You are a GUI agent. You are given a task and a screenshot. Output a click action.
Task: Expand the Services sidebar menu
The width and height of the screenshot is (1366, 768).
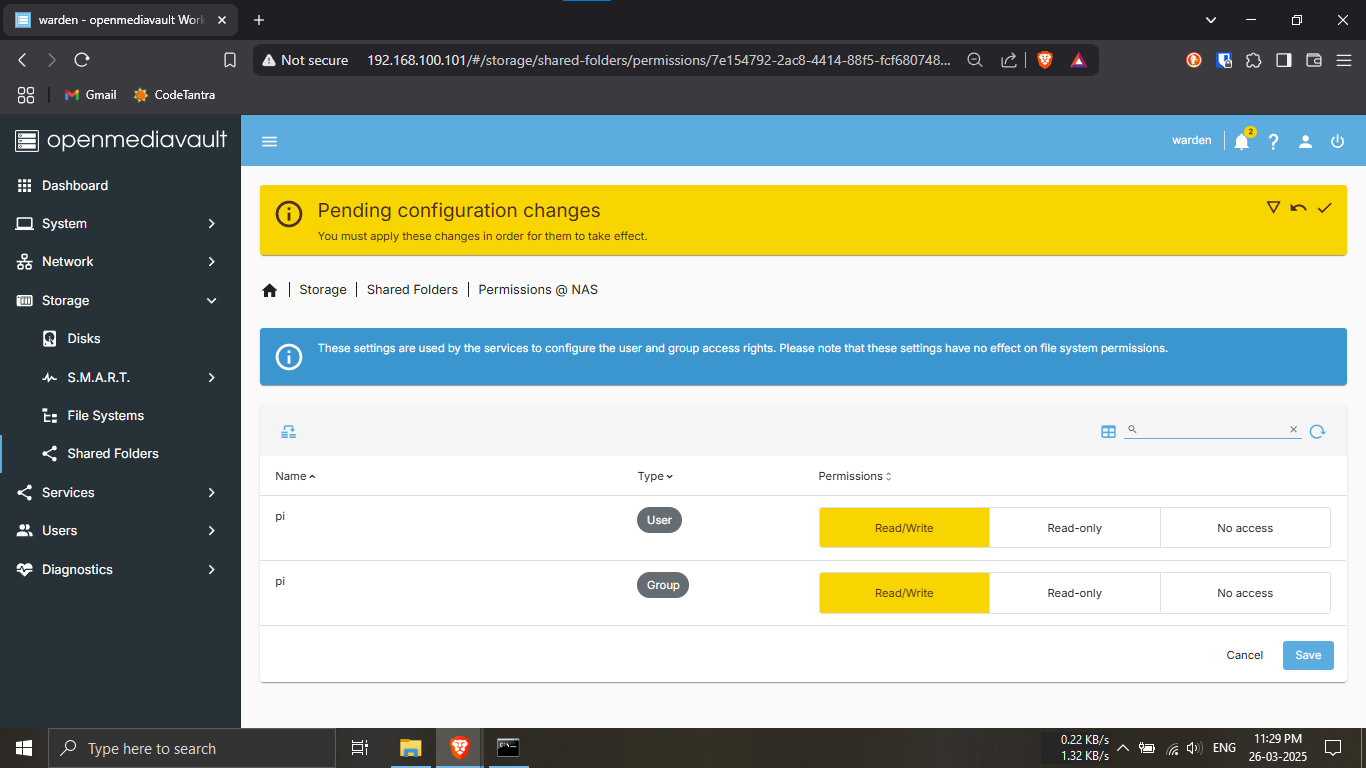tap(120, 493)
